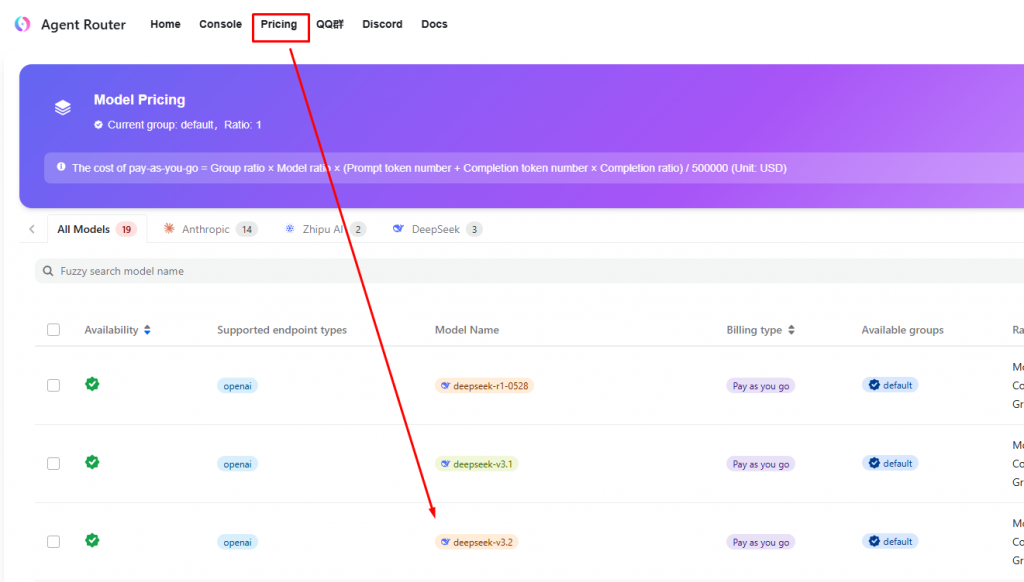
Task: Click the Available groups column header
Action: point(903,330)
